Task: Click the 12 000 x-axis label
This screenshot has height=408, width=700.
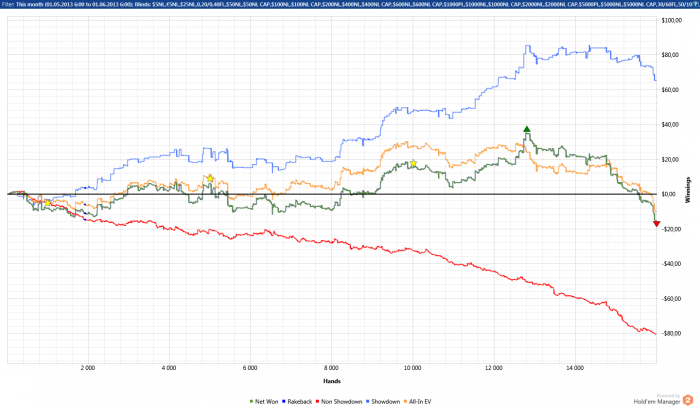Action: [494, 368]
